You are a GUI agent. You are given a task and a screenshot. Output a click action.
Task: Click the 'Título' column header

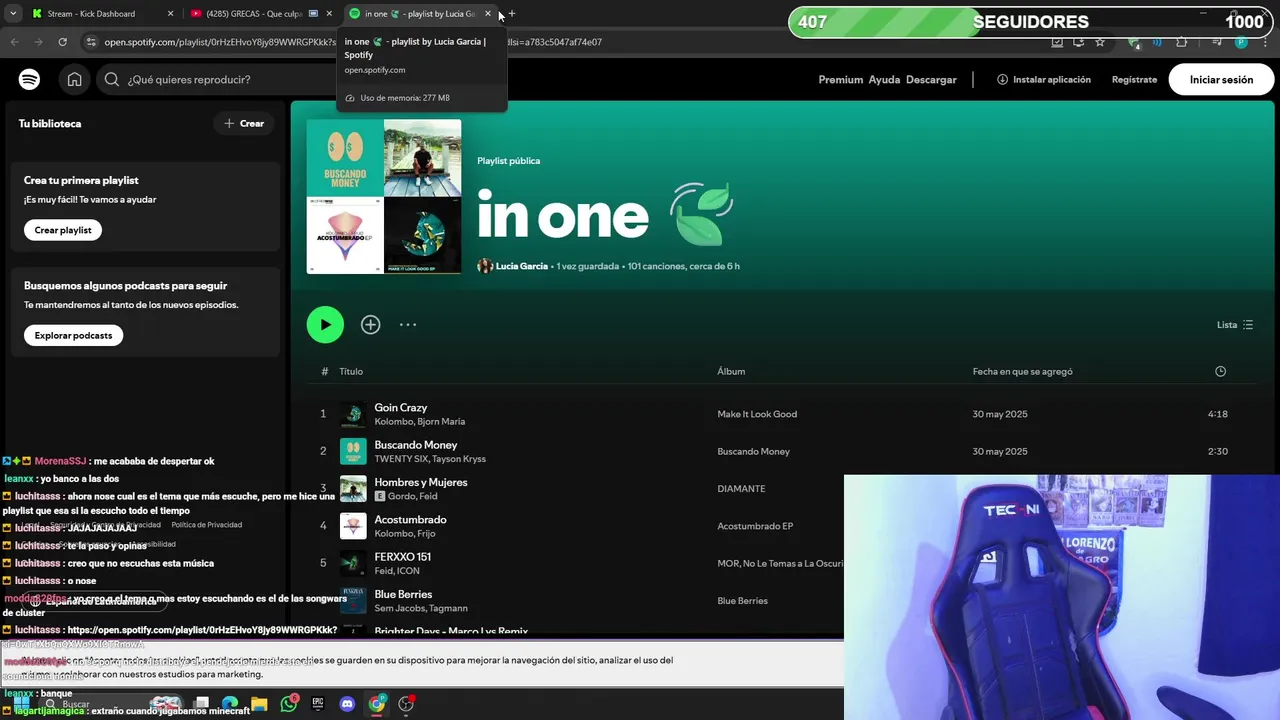[351, 371]
